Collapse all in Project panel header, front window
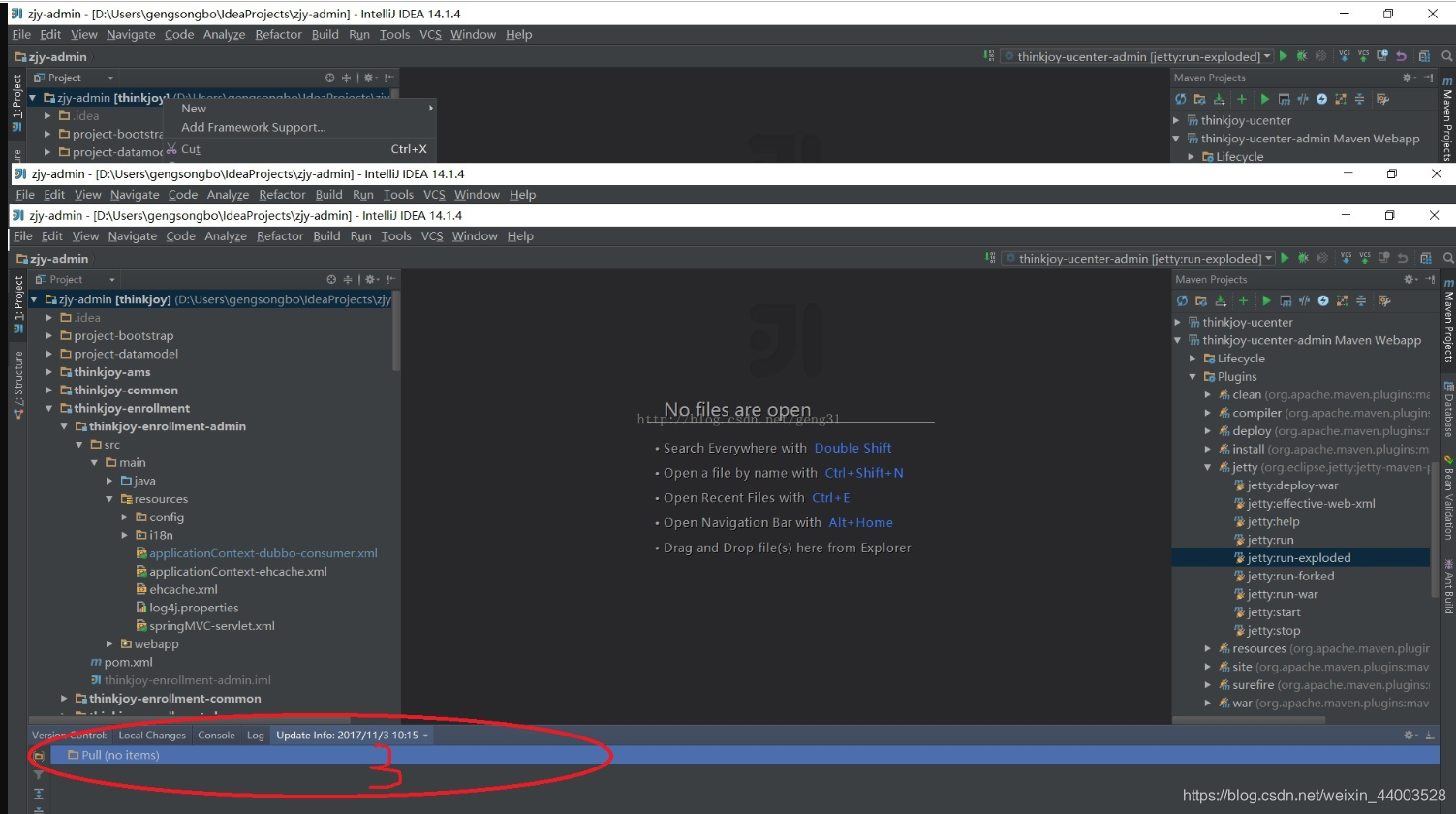Screen dimensions: 1456x814 [x=348, y=279]
